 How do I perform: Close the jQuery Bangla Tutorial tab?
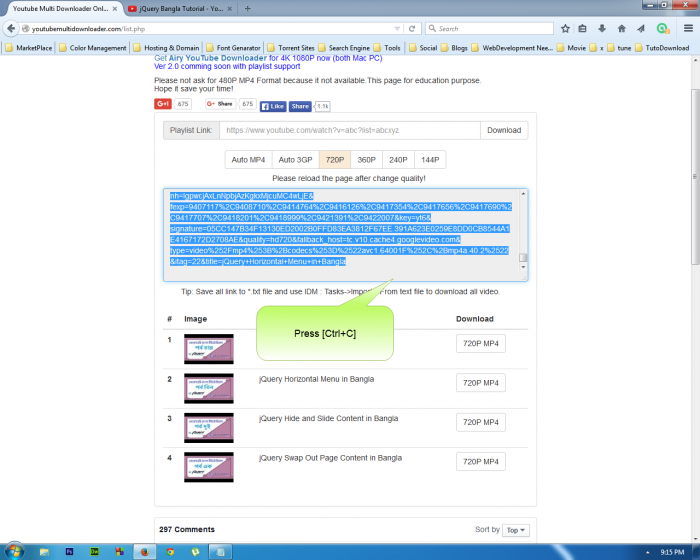point(229,8)
